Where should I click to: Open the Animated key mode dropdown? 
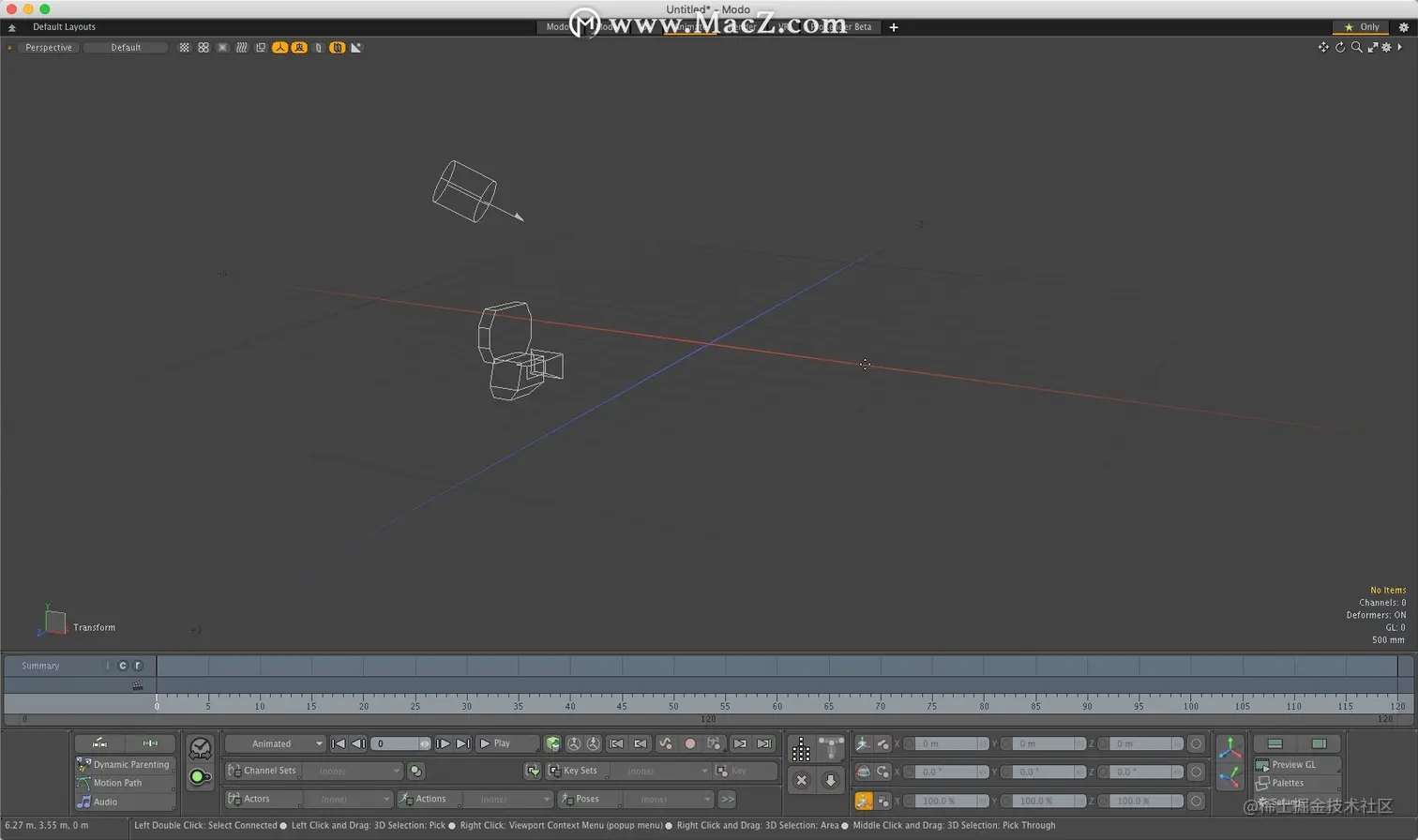pos(276,743)
